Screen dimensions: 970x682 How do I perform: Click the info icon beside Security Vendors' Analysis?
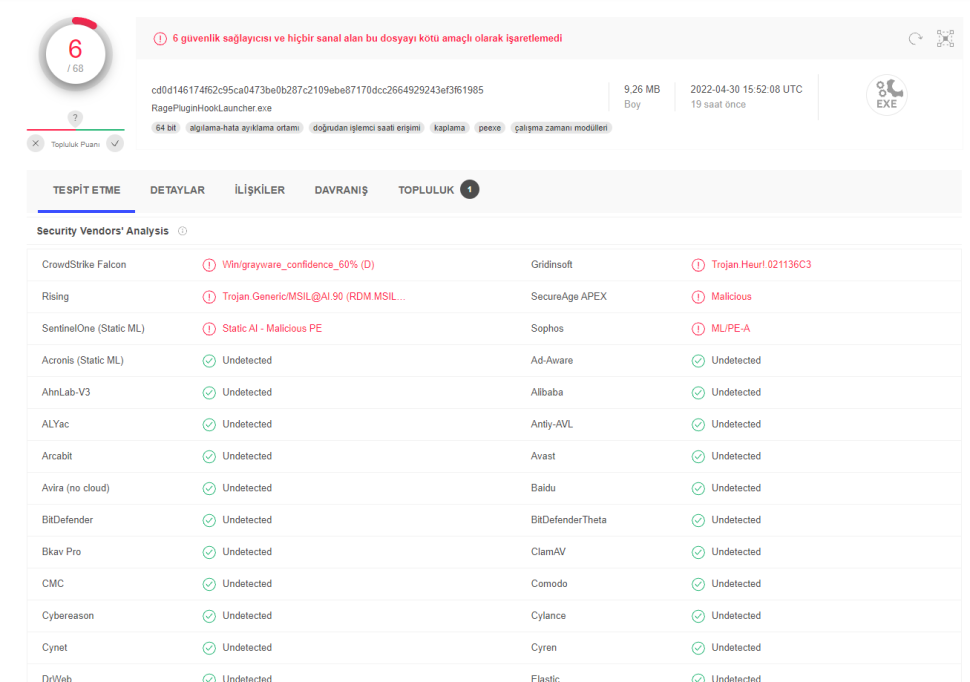[182, 231]
